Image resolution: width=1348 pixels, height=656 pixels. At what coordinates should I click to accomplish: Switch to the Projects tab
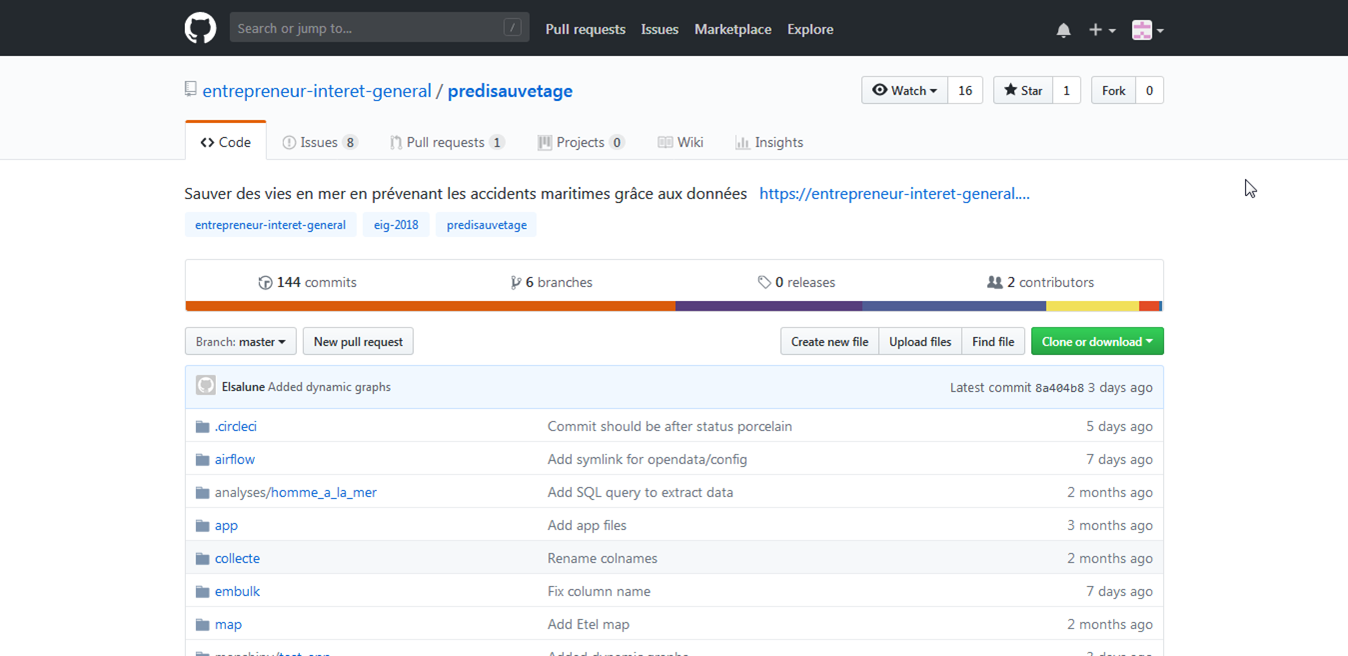pyautogui.click(x=581, y=142)
